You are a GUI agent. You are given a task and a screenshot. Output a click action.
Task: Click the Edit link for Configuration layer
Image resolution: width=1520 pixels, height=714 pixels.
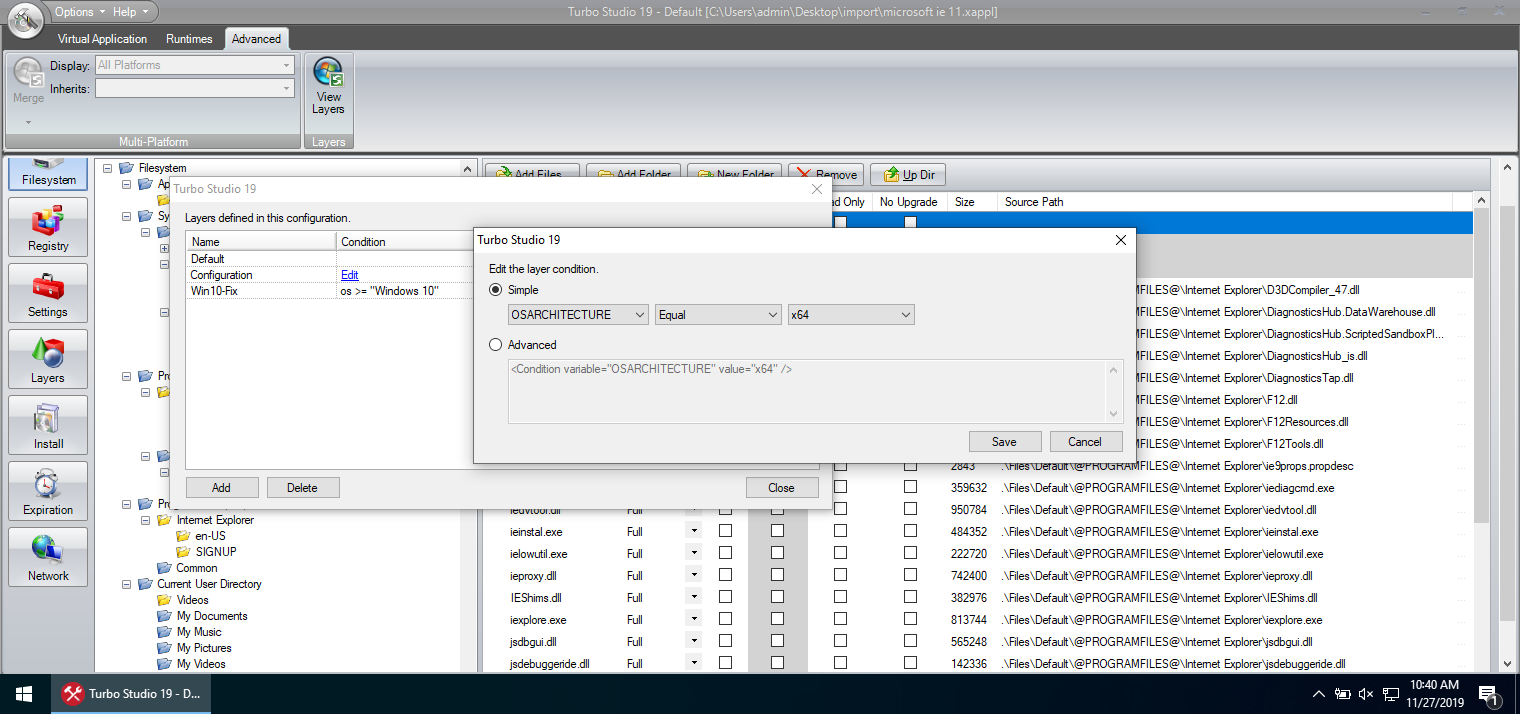(349, 275)
